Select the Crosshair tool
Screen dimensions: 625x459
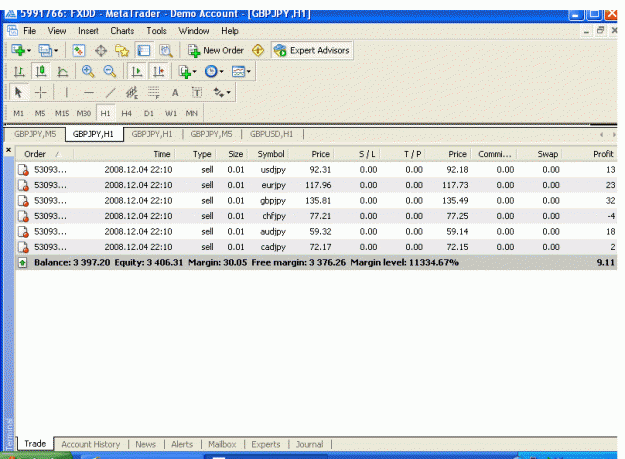(41, 93)
